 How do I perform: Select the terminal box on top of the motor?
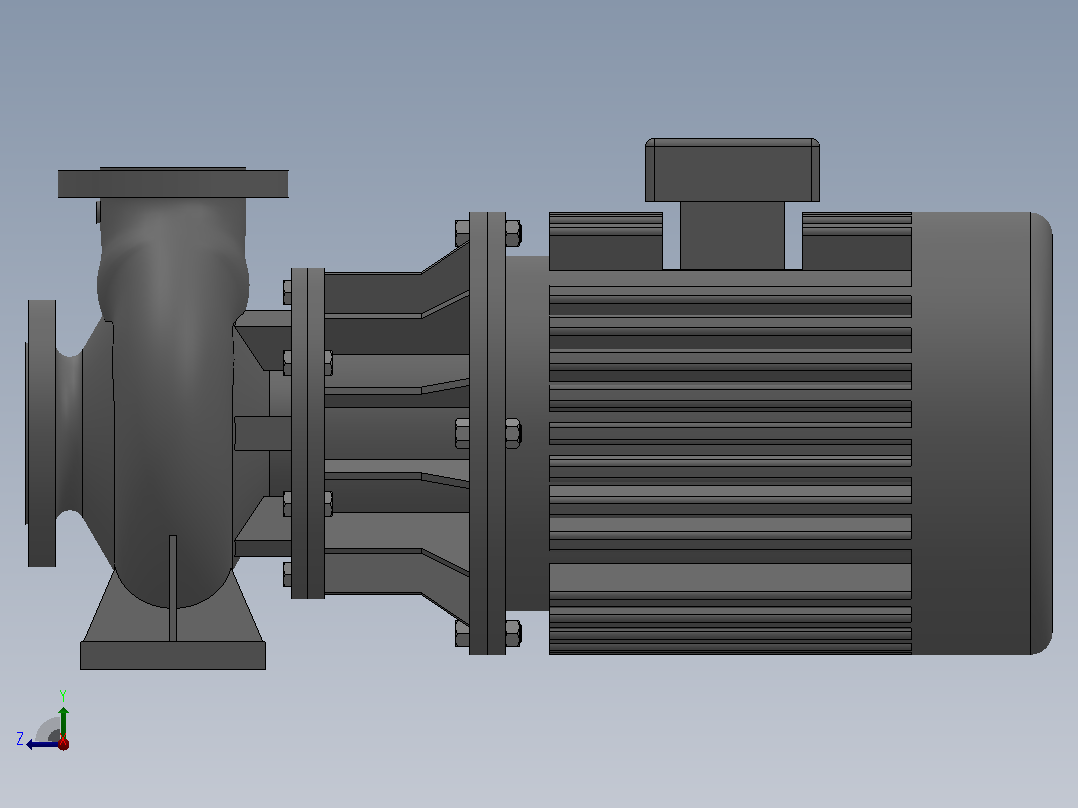732,170
